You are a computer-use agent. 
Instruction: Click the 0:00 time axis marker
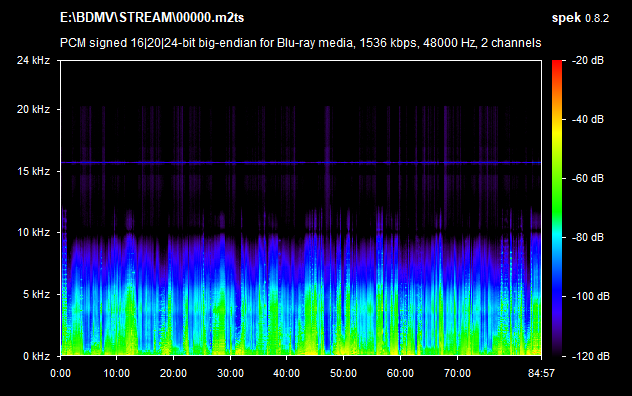60,373
